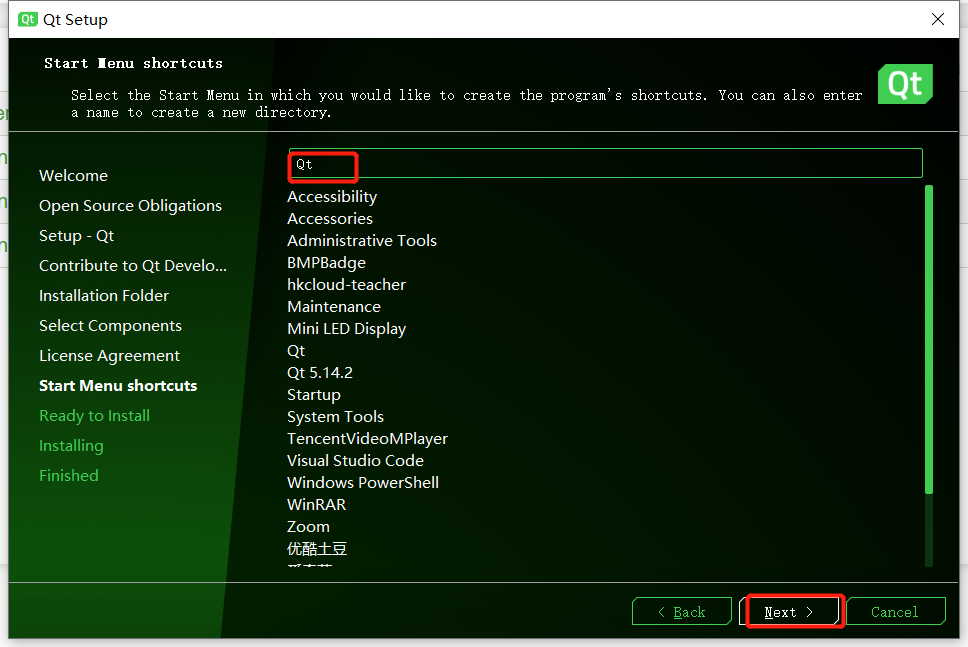
Task: Choose Mini LED Display entry
Action: [346, 329]
